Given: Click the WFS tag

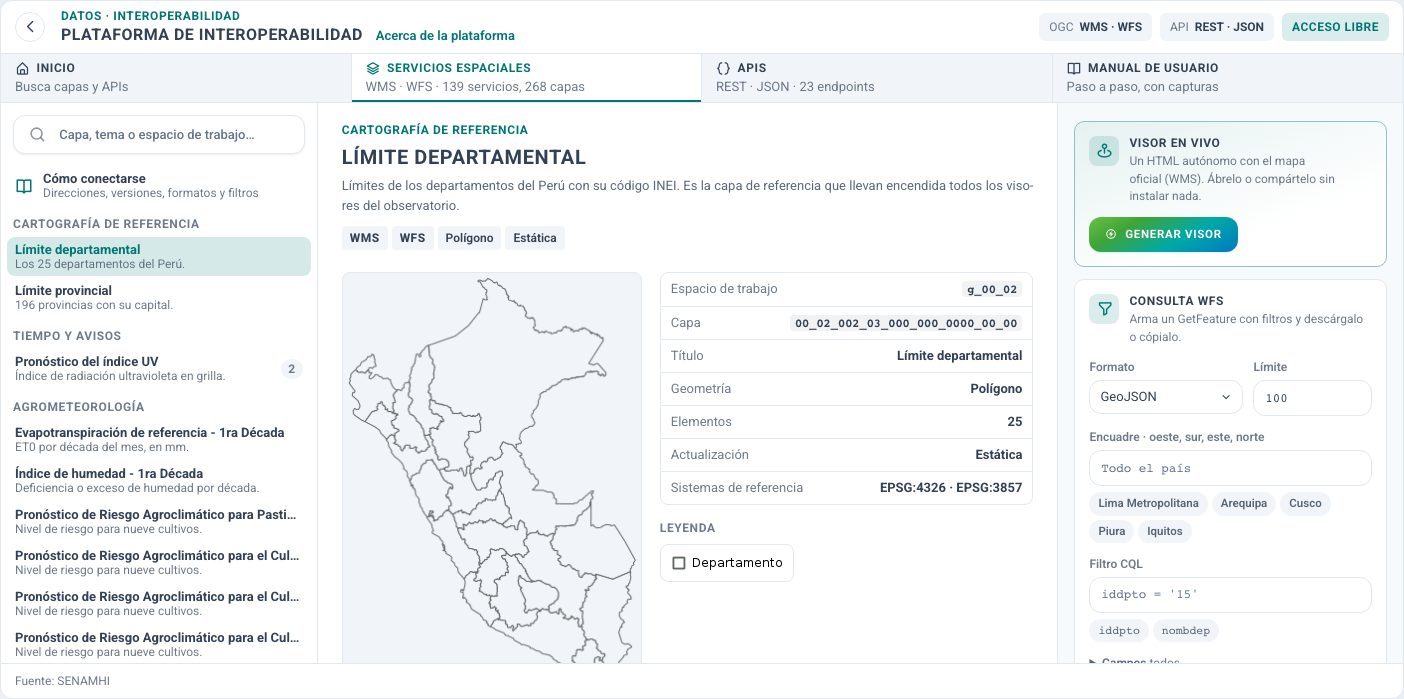Looking at the screenshot, I should coord(412,238).
